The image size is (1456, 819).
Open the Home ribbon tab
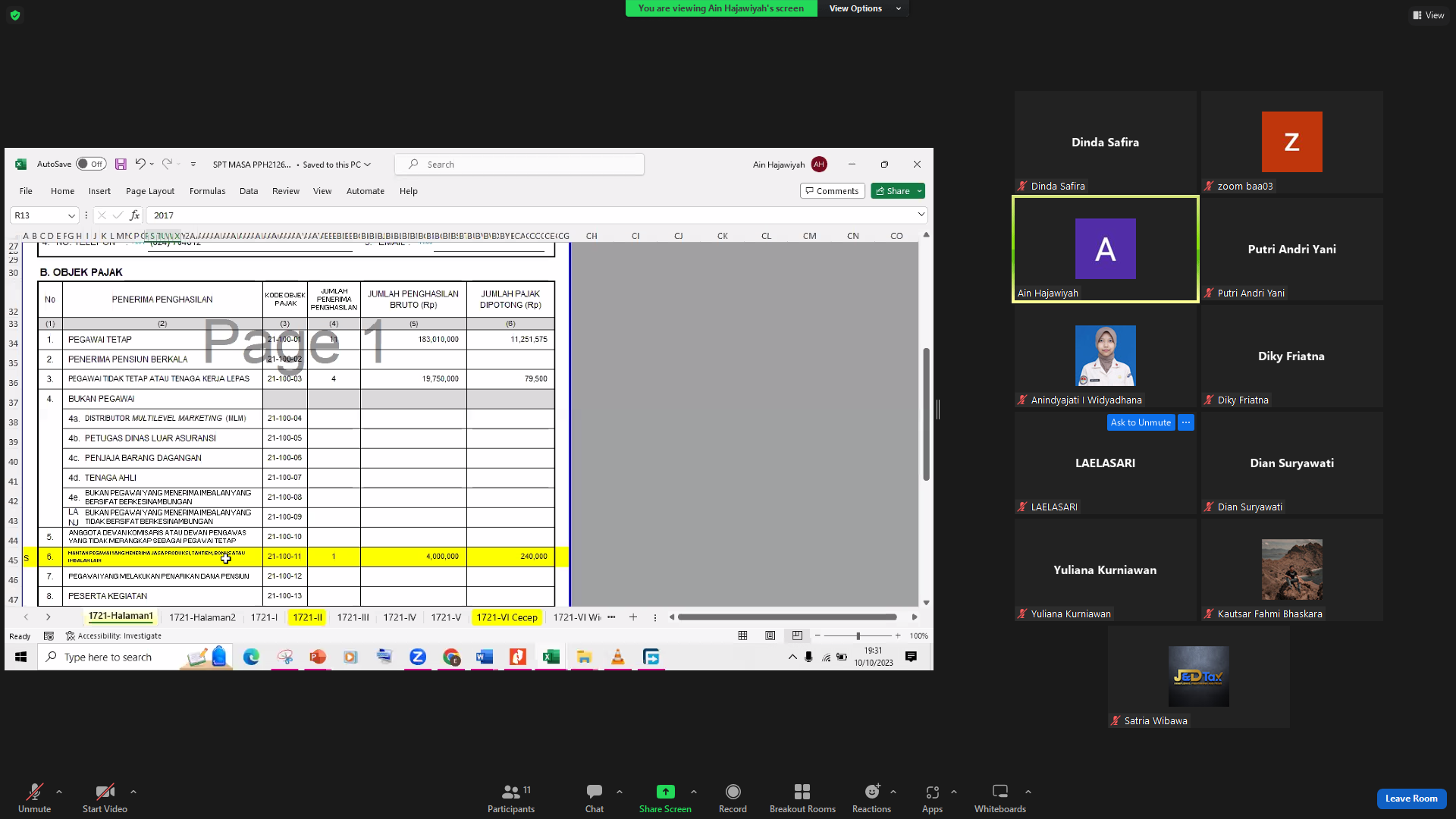[x=62, y=191]
